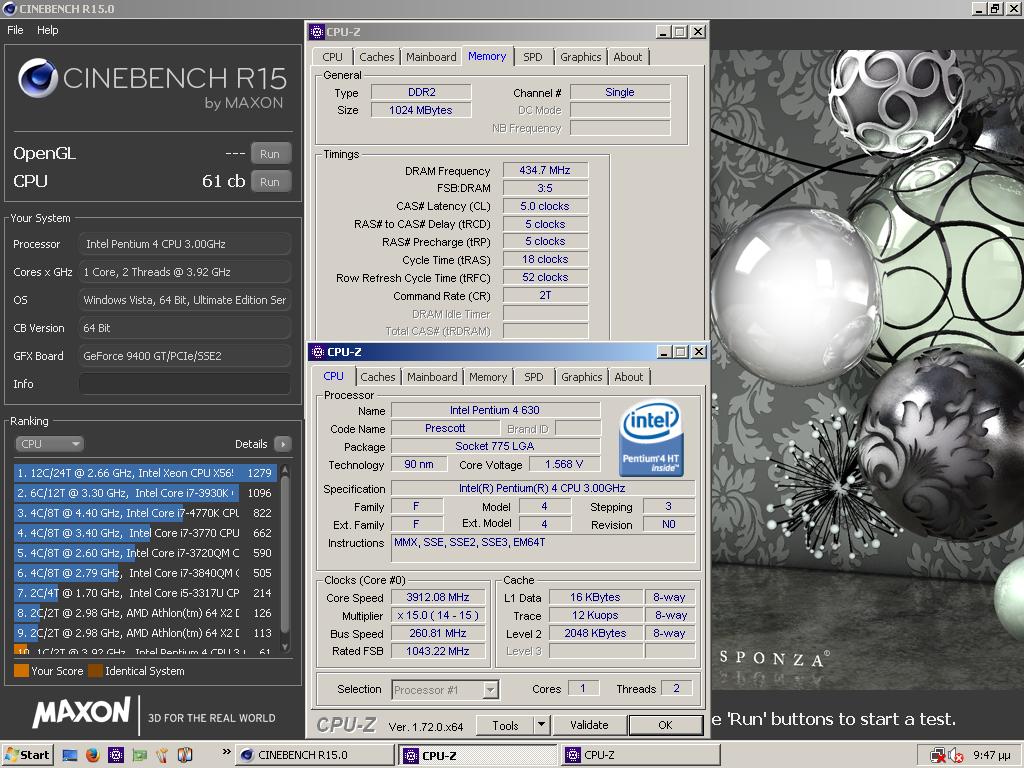Click ranking list scrollbar up arrow
The image size is (1024, 768).
(x=285, y=470)
